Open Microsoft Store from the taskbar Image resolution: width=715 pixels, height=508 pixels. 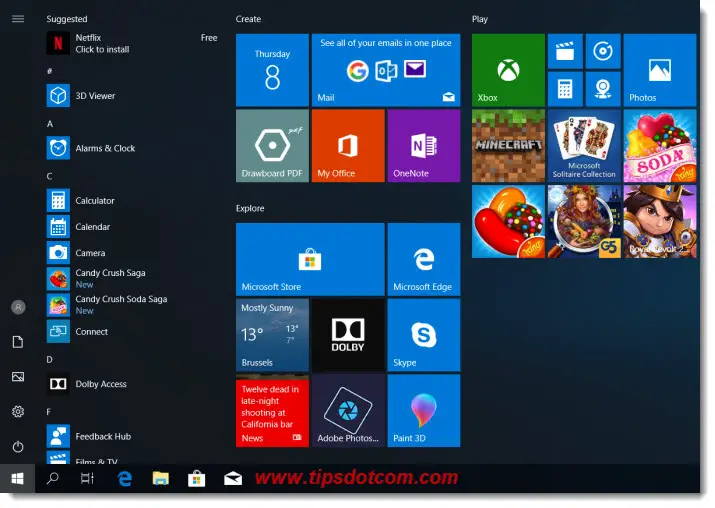pos(197,478)
